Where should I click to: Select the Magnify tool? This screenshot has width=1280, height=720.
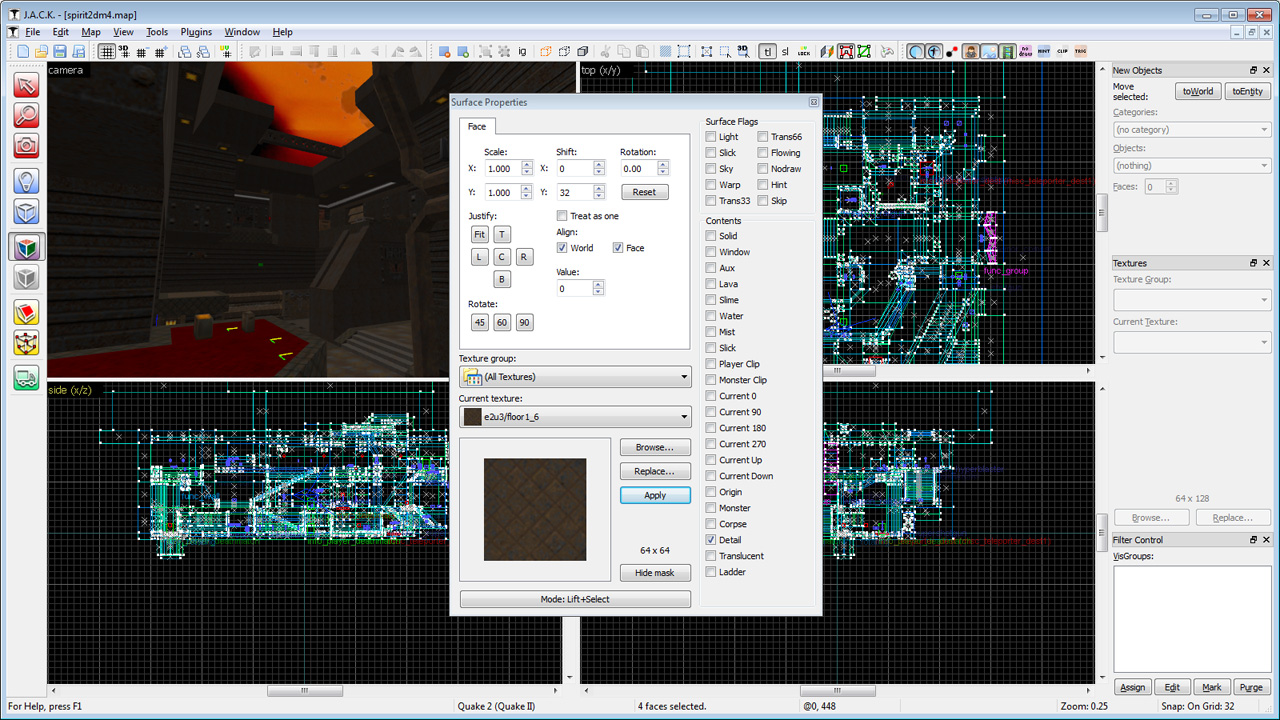[x=26, y=115]
